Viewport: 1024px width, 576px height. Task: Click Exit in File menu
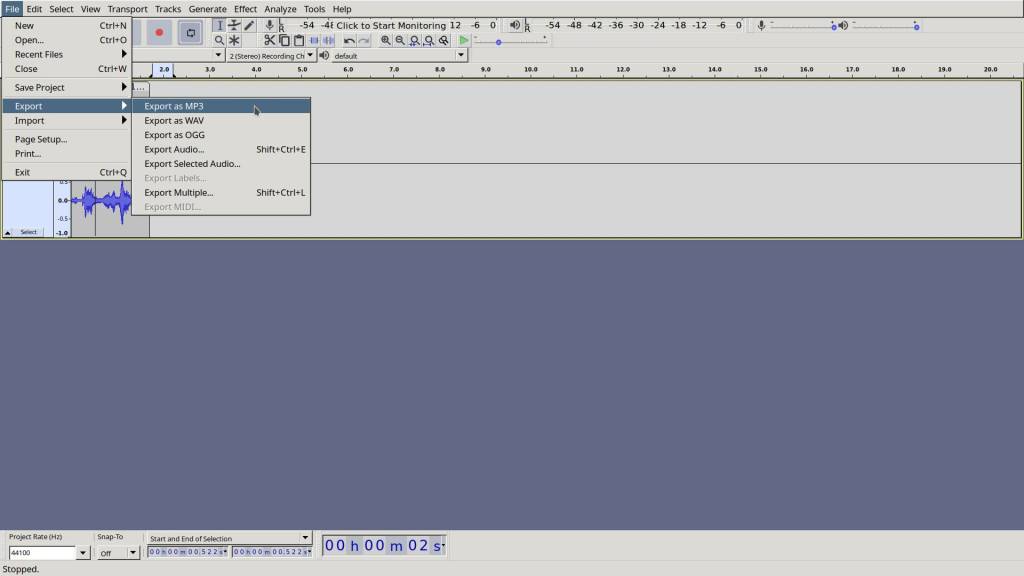(67, 172)
